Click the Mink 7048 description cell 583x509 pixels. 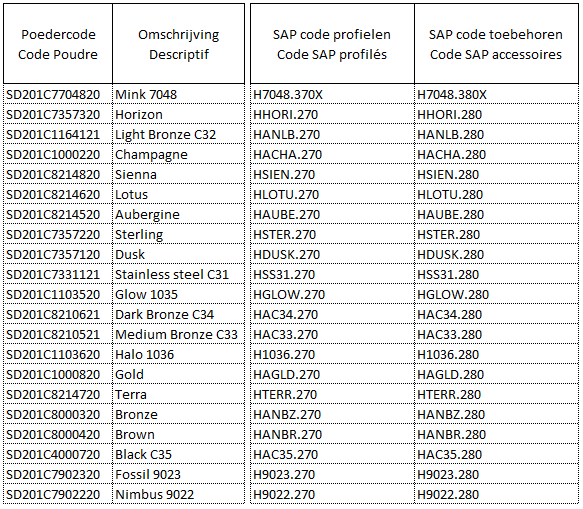[x=178, y=94]
